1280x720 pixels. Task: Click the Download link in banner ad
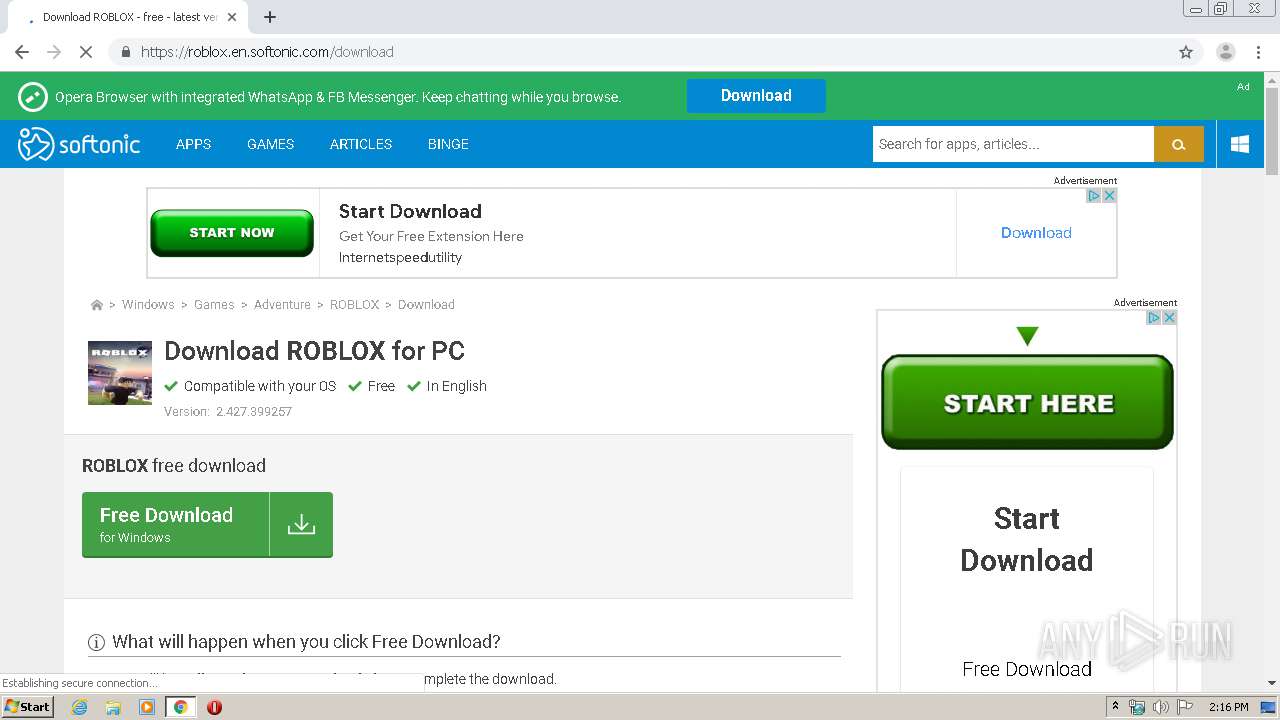tap(1036, 233)
